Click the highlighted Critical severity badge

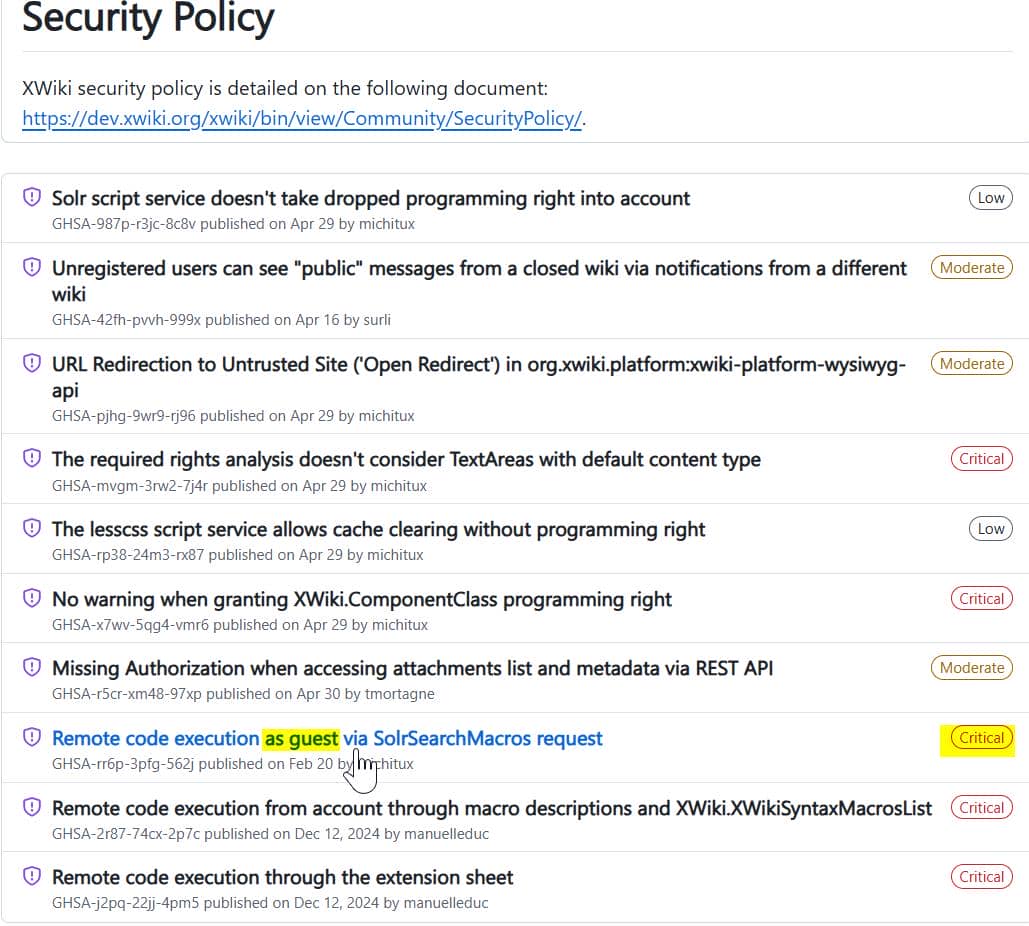point(981,738)
